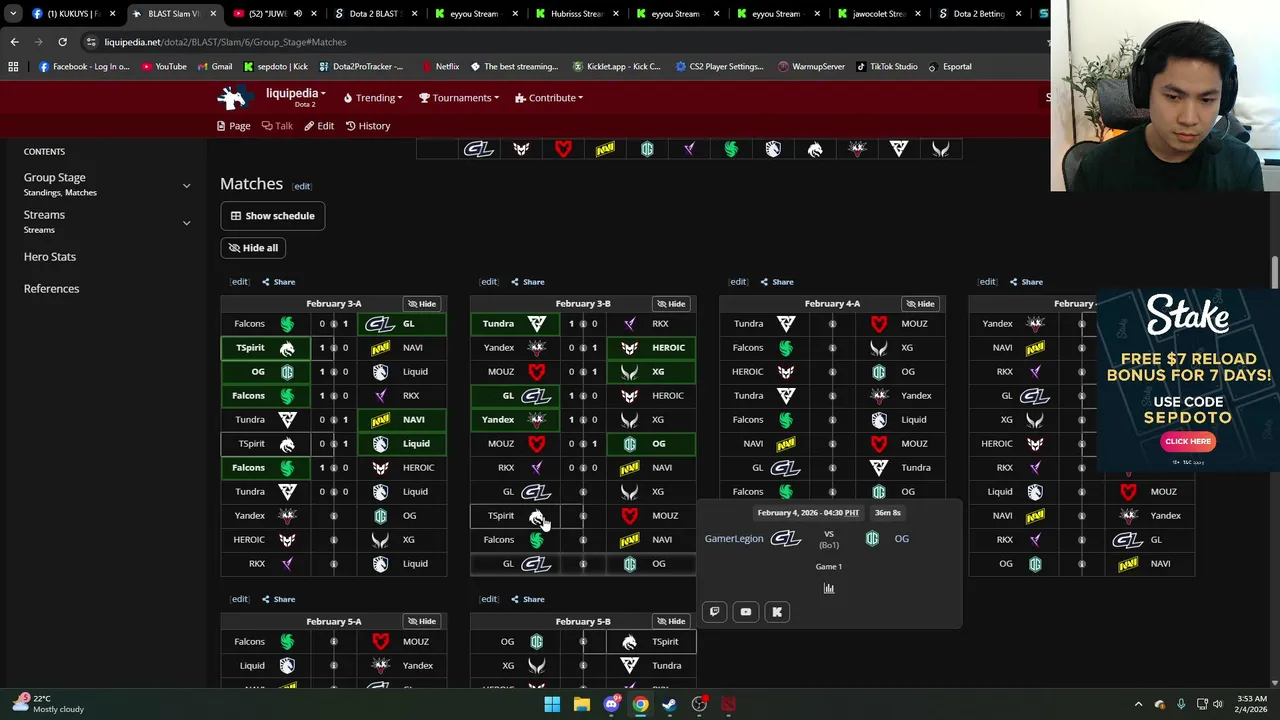Viewport: 1280px width, 720px height.
Task: Open the Tournaments dropdown menu
Action: tap(460, 98)
